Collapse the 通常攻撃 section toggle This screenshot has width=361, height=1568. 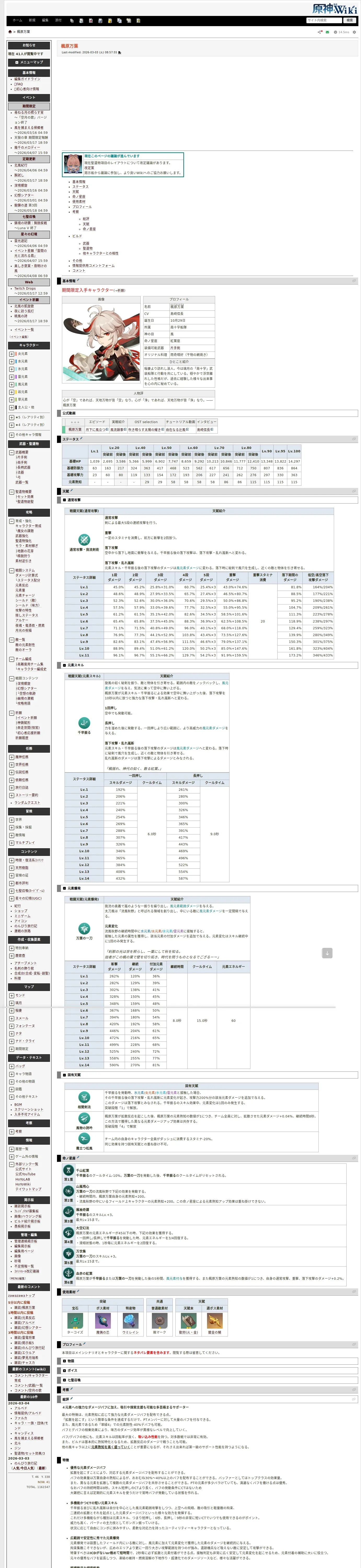point(65,500)
